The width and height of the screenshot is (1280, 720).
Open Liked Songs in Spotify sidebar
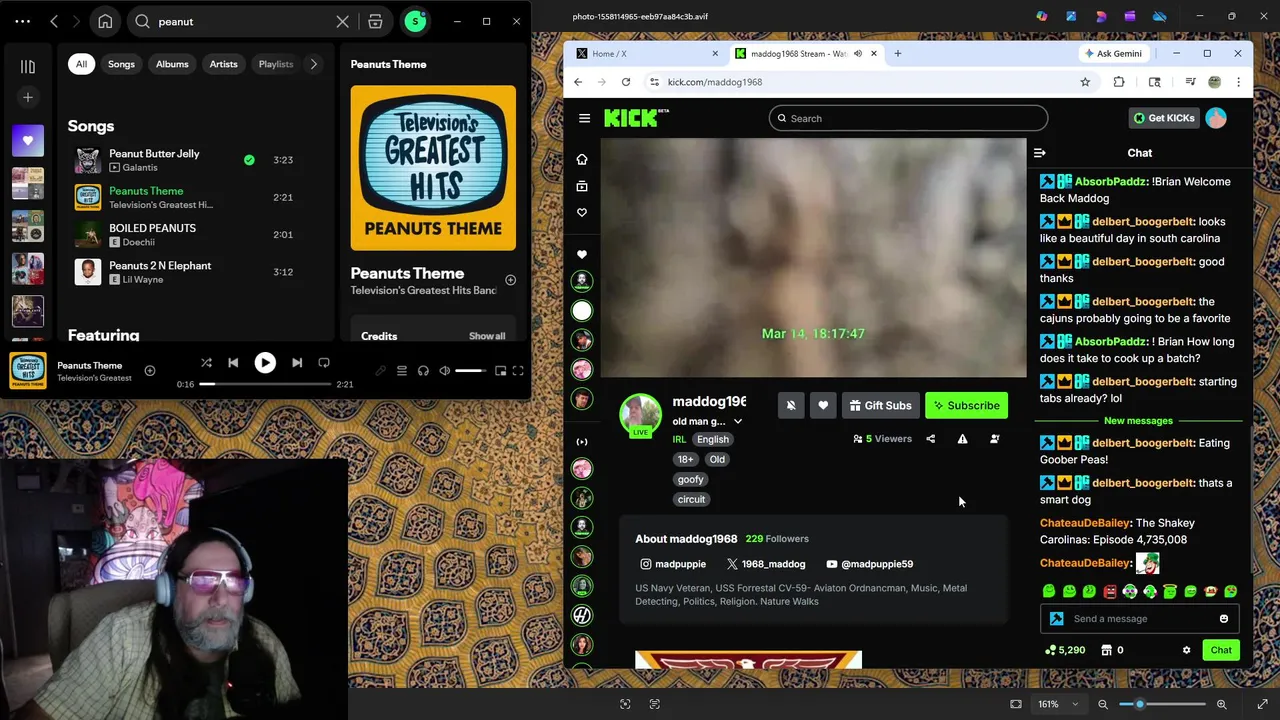coord(28,141)
